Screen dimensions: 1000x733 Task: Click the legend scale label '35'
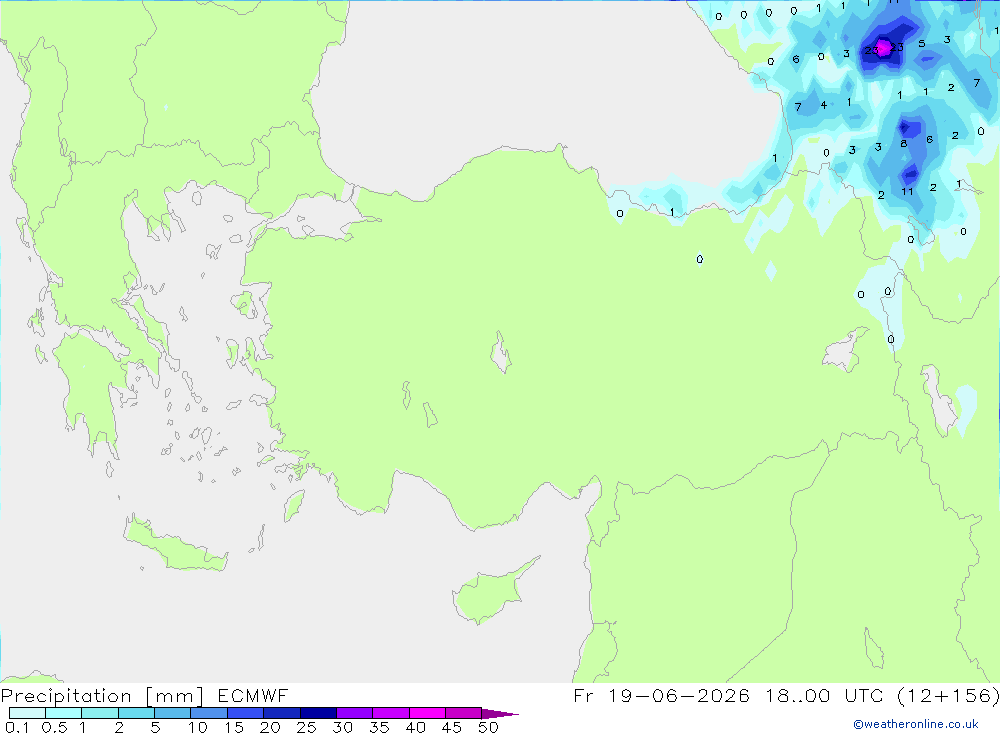[379, 727]
